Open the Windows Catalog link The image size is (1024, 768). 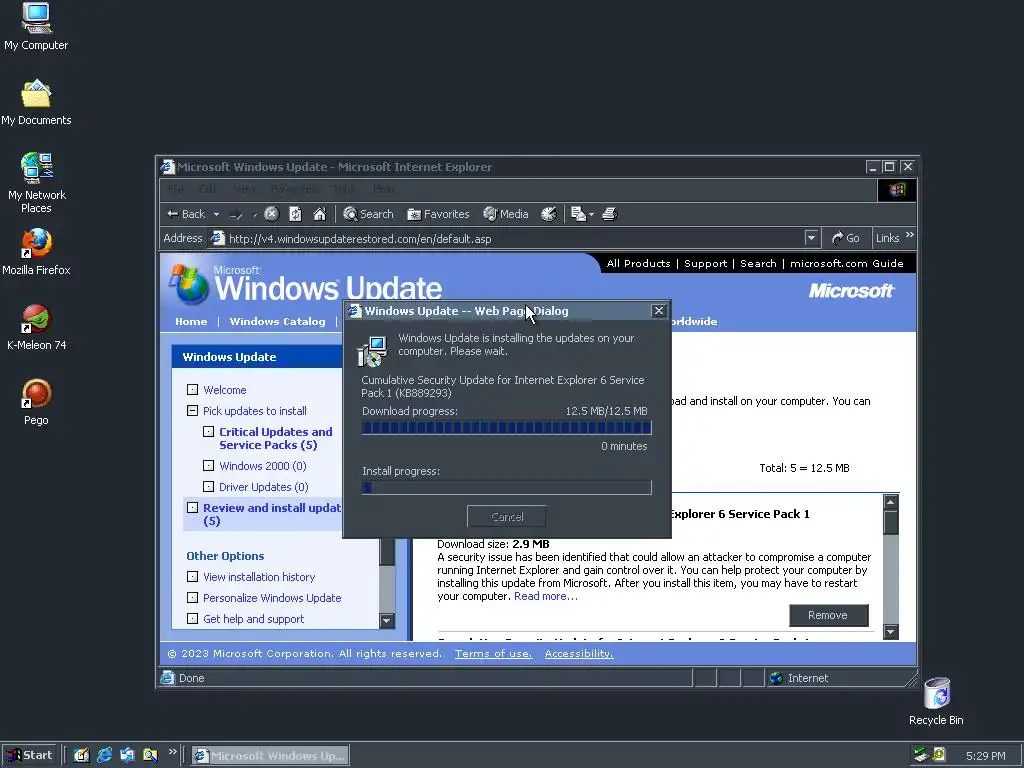coord(277,321)
